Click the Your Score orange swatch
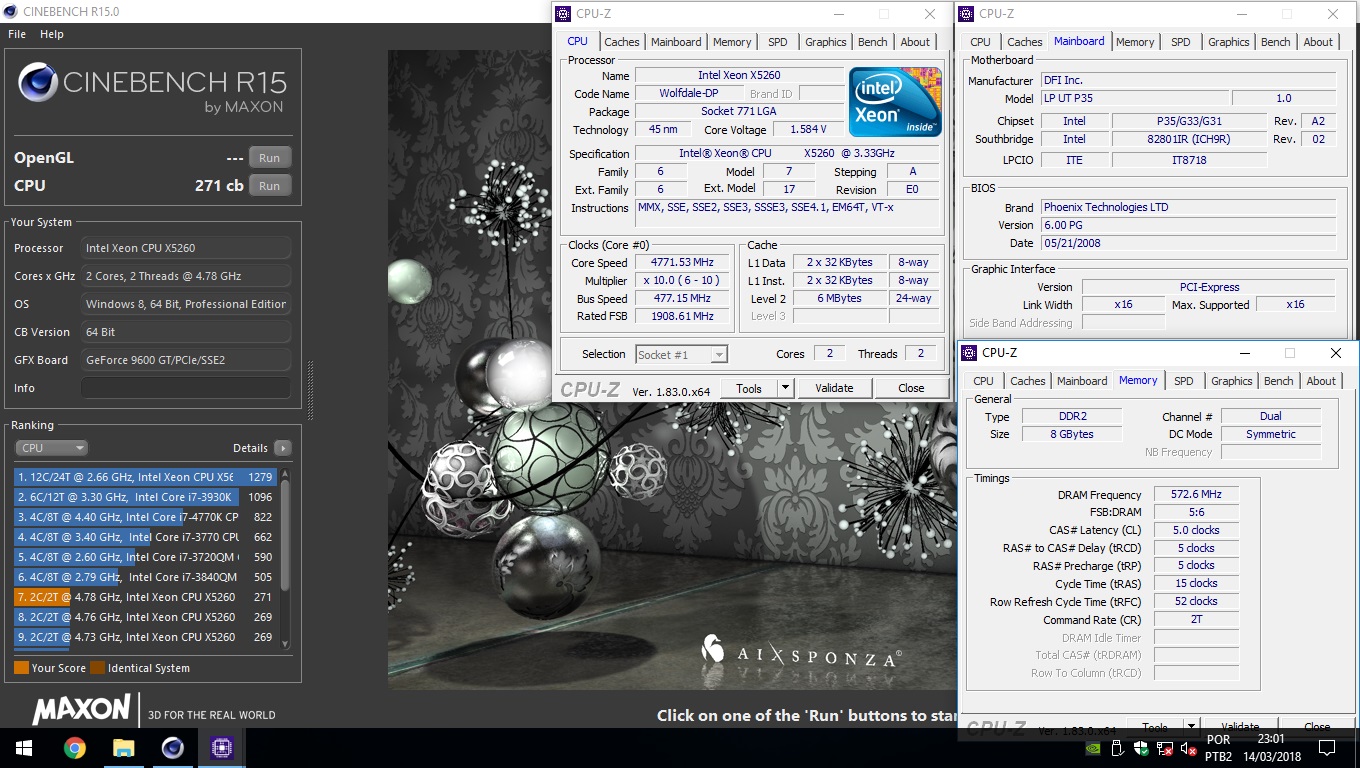Viewport: 1360px width, 768px height. pyautogui.click(x=21, y=668)
